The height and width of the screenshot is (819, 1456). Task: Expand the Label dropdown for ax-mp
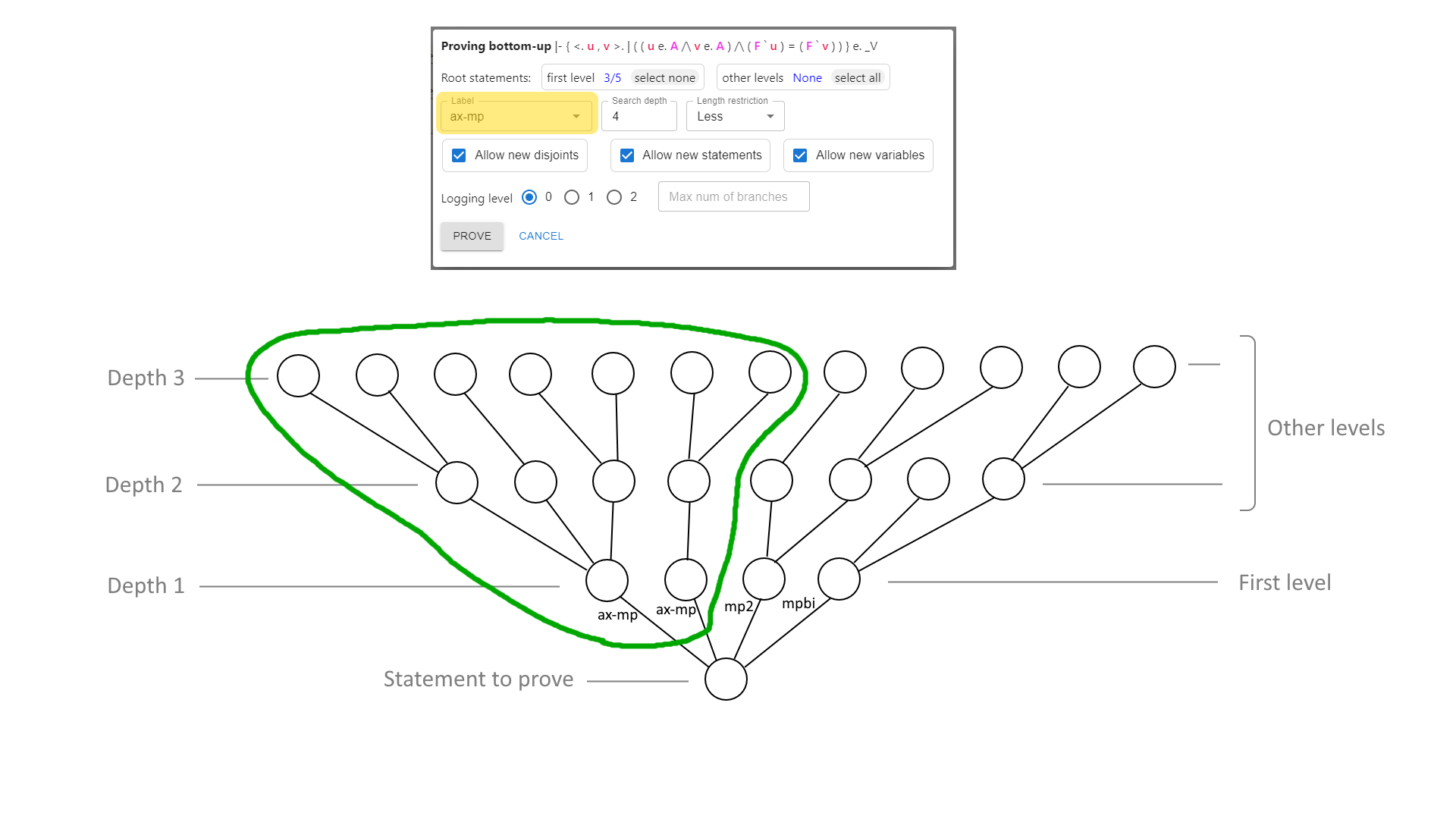tap(575, 117)
